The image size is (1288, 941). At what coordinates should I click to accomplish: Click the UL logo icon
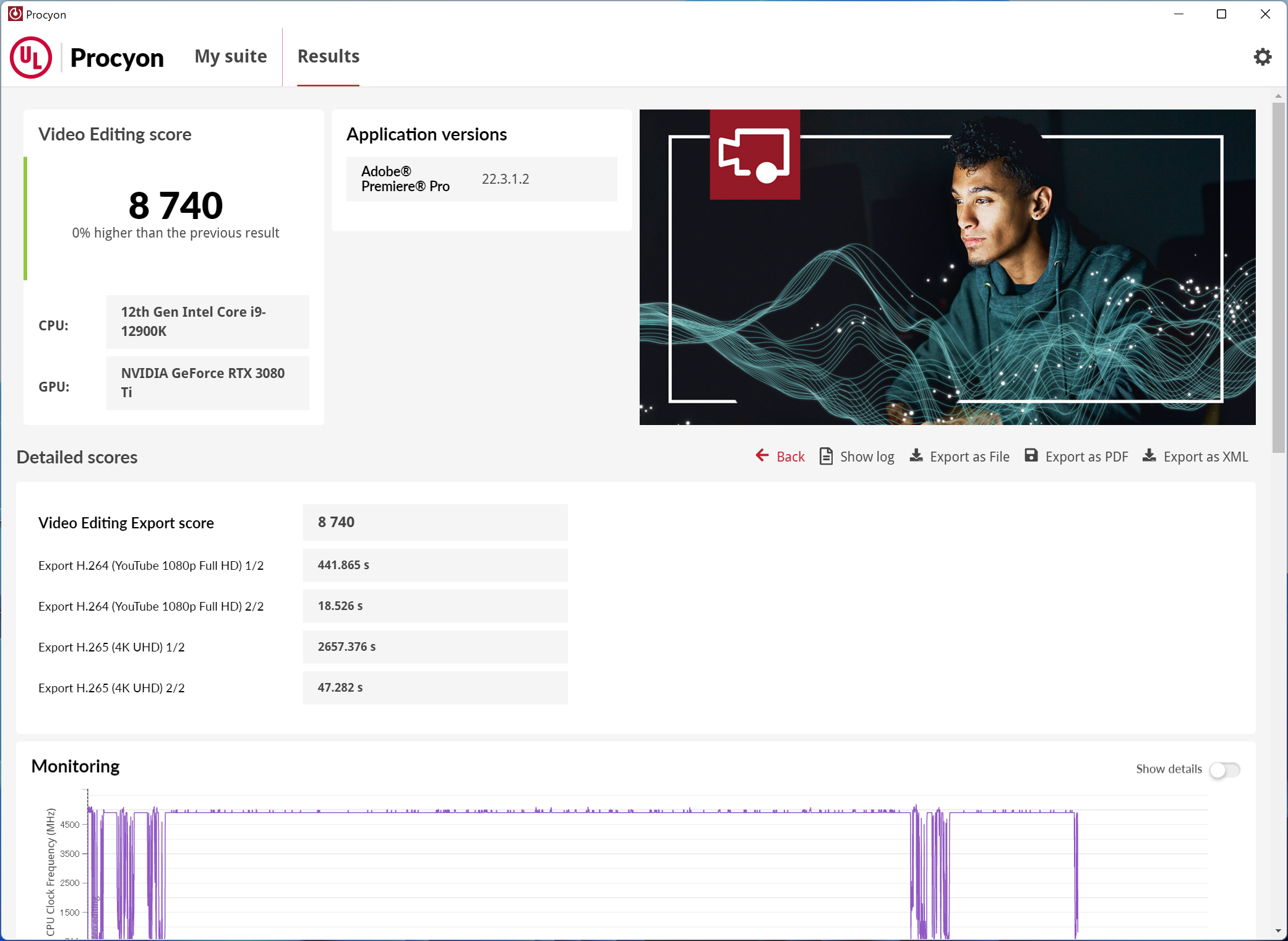tap(31, 58)
